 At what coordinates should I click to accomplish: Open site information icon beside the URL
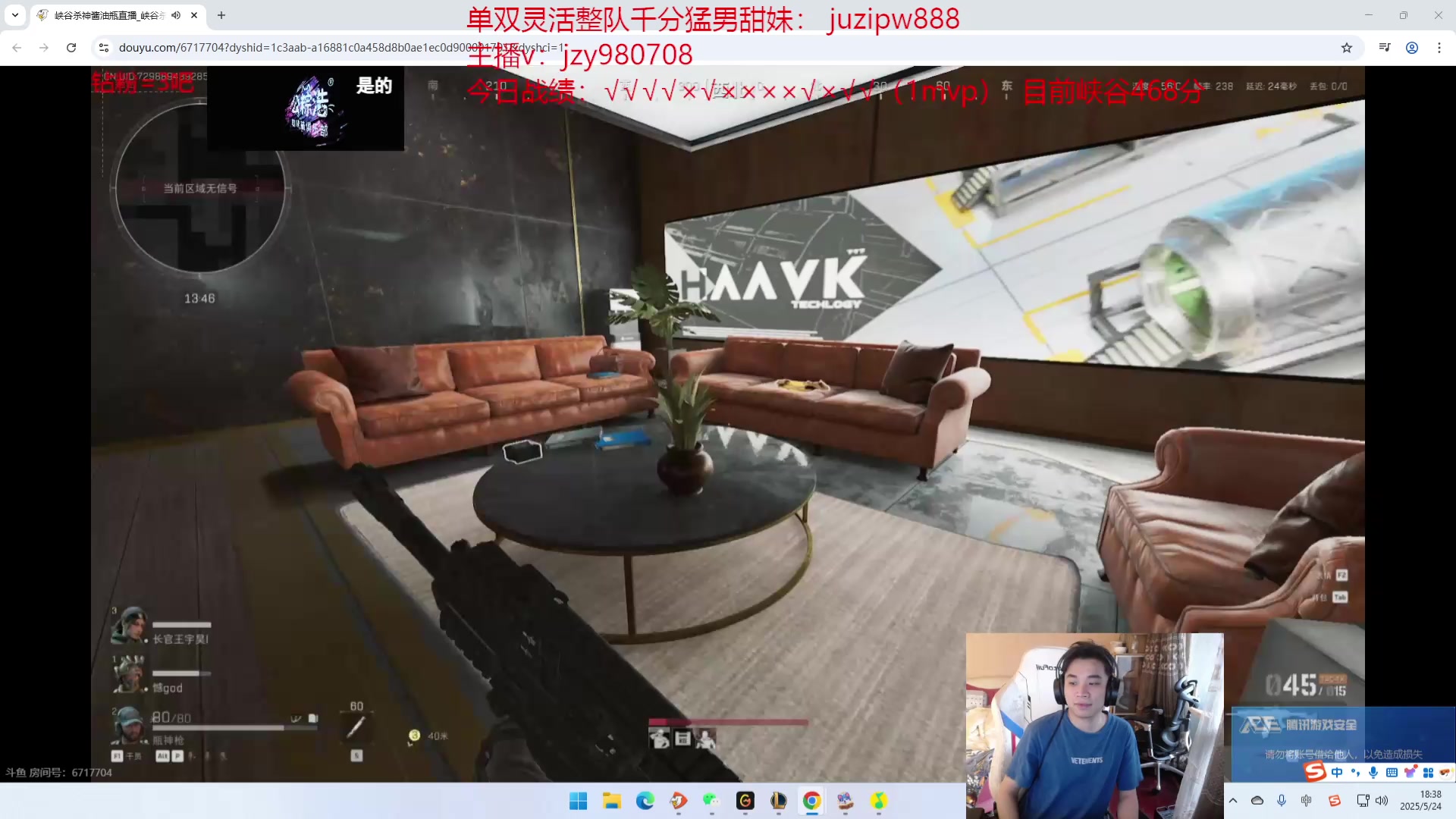coord(104,47)
